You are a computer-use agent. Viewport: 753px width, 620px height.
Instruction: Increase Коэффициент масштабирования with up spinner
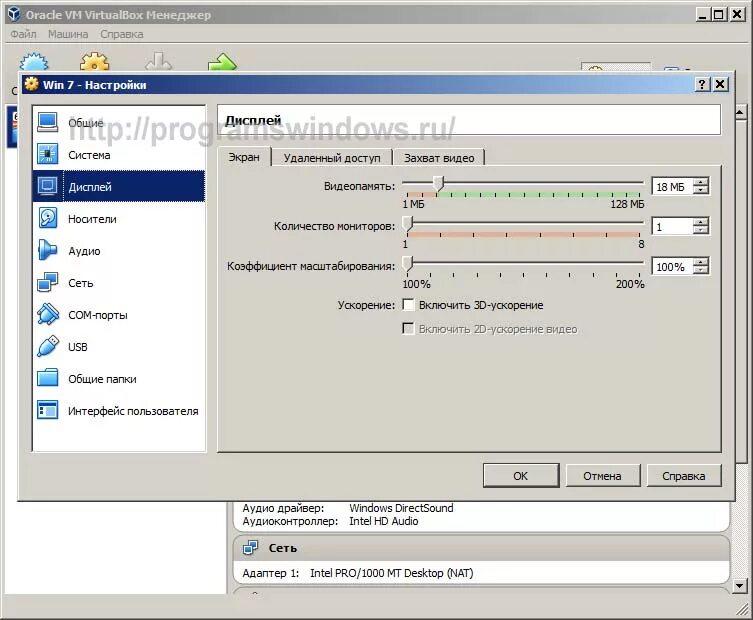(x=701, y=262)
